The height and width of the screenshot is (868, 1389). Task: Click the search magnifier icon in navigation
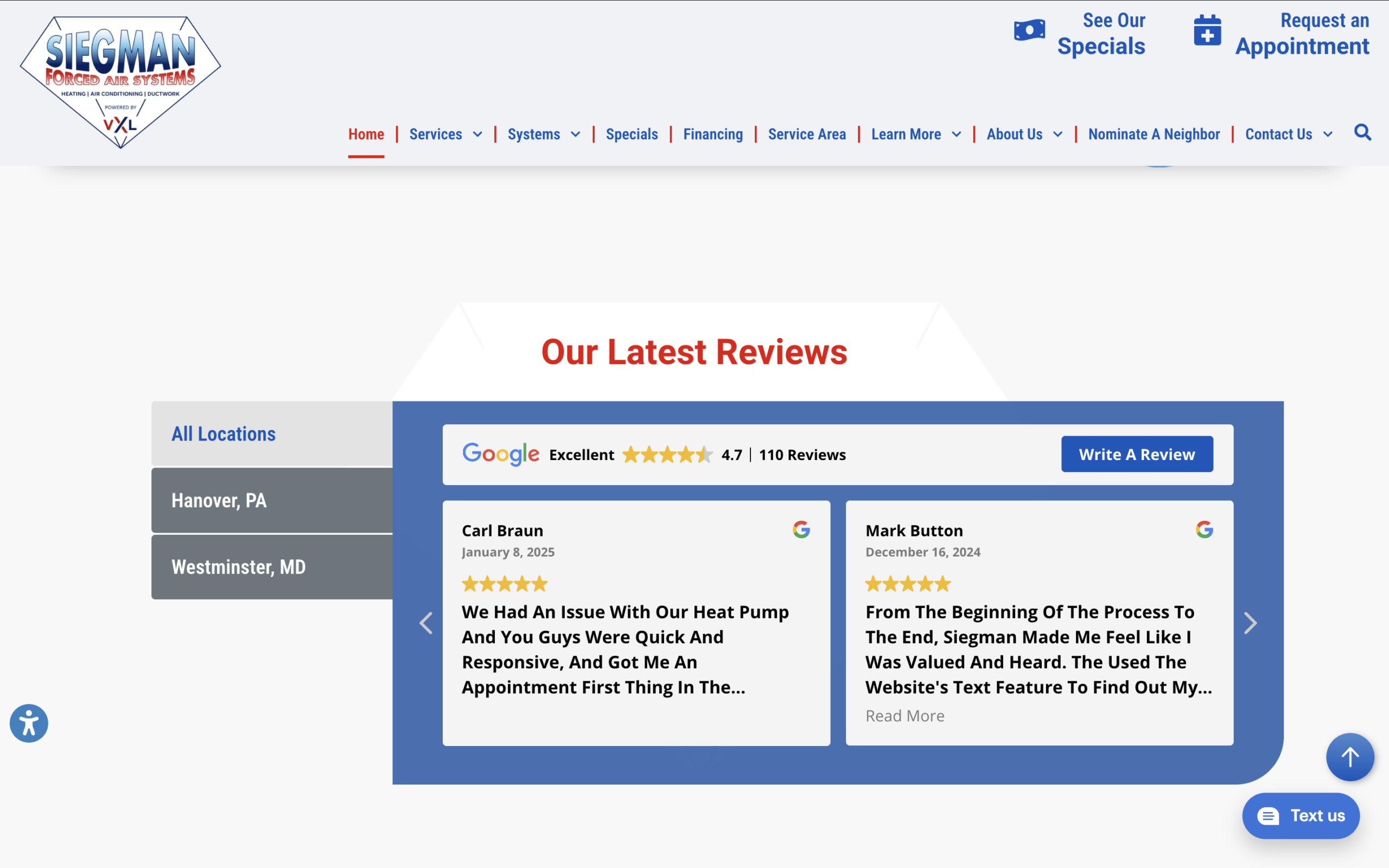click(x=1362, y=132)
